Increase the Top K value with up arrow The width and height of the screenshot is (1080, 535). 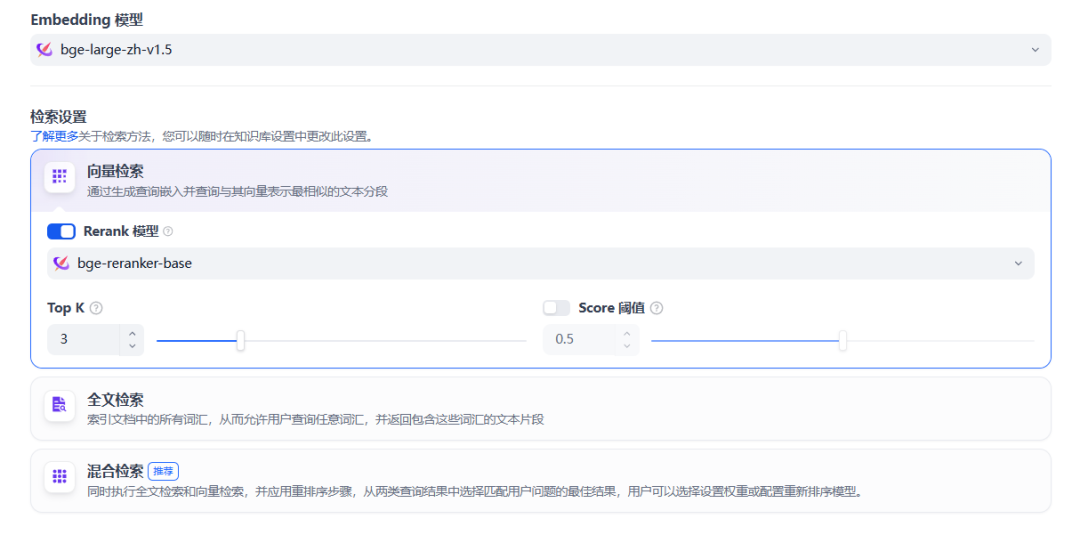[132, 333]
